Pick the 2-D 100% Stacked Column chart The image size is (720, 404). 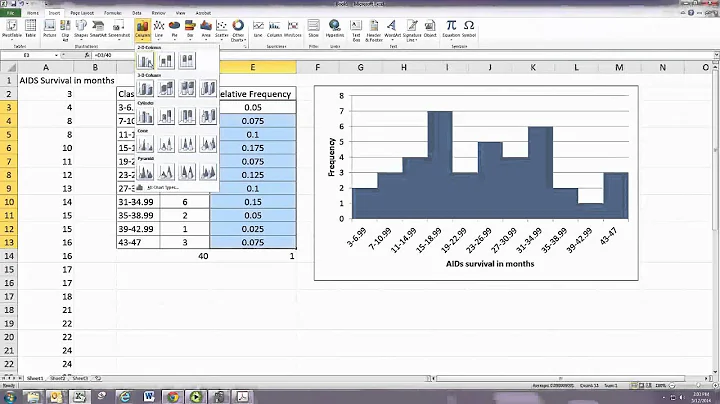187,61
